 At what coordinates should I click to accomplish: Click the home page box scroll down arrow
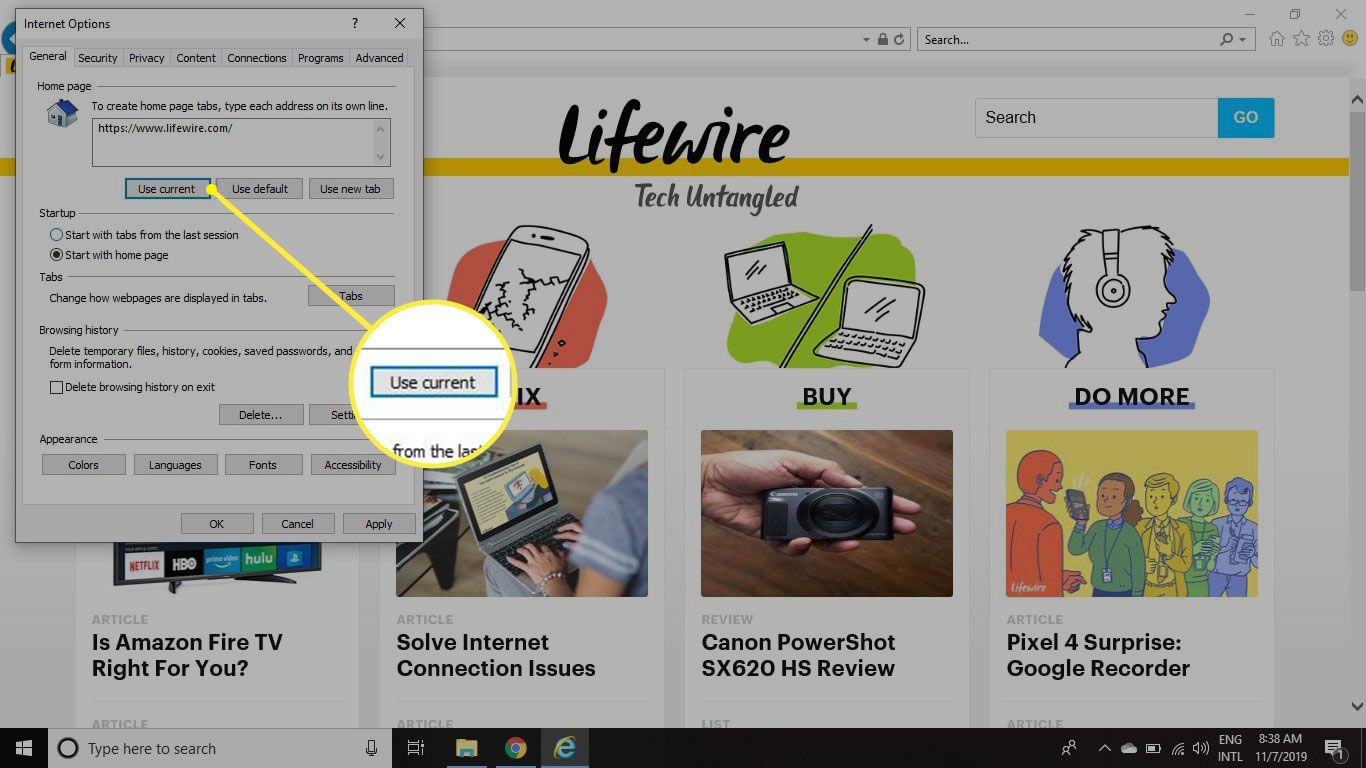(x=380, y=156)
